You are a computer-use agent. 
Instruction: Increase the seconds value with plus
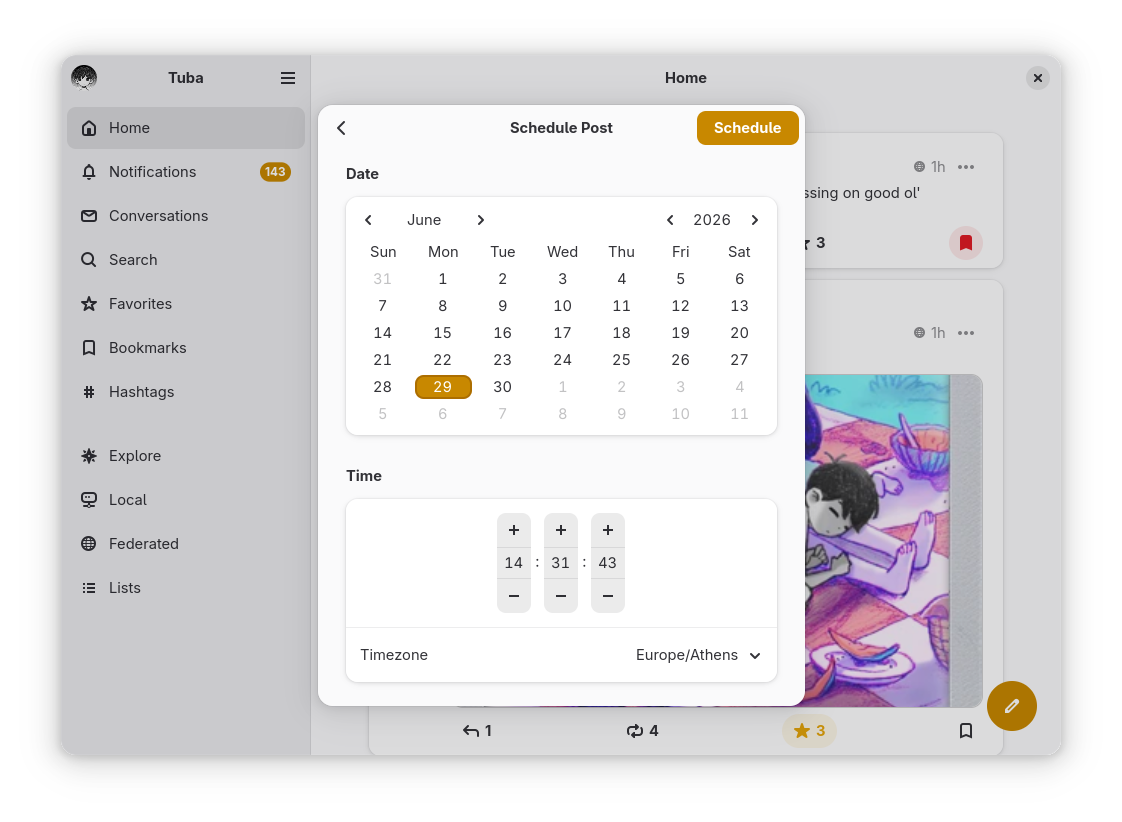tap(608, 530)
